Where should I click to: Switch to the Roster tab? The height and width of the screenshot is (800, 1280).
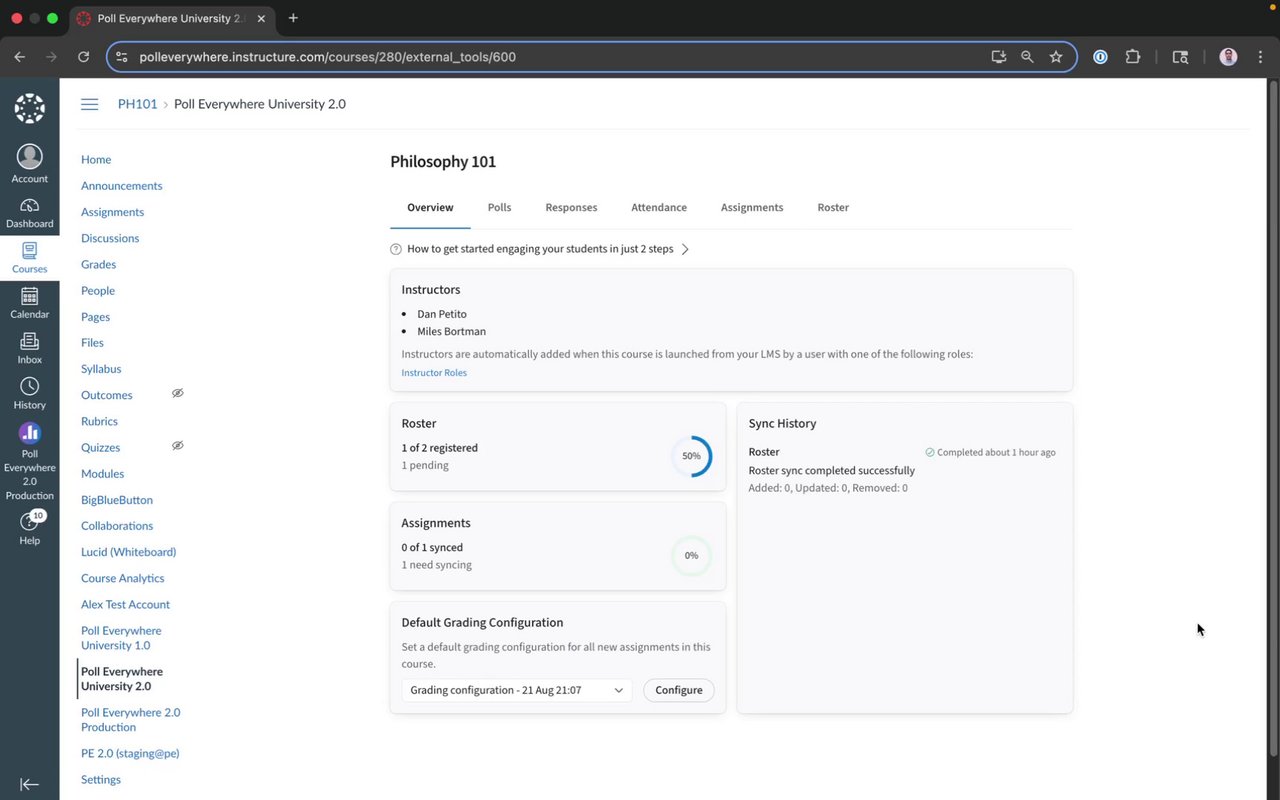(833, 207)
